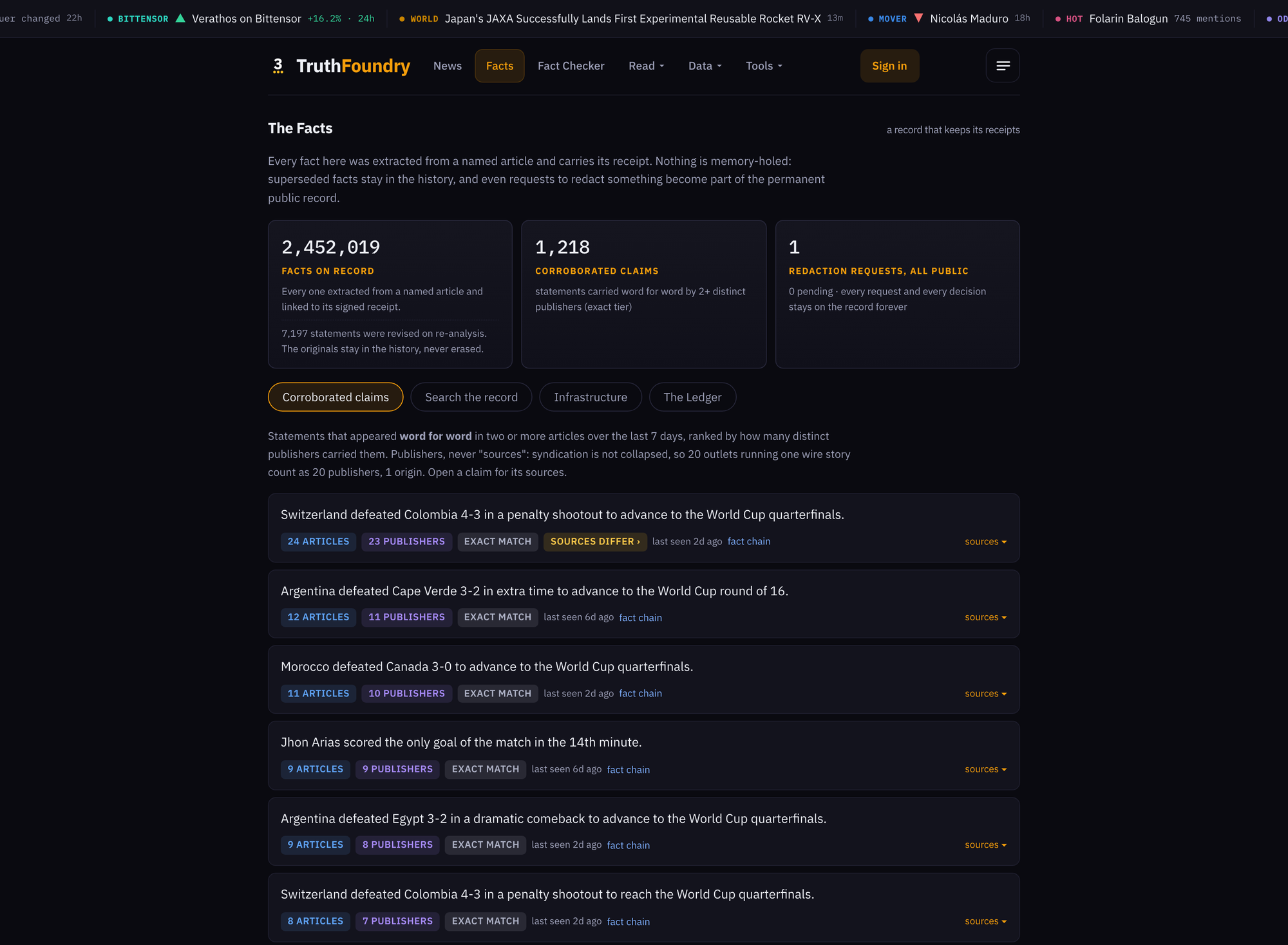
Task: Click the TruthFoundry logo icon
Action: point(278,66)
